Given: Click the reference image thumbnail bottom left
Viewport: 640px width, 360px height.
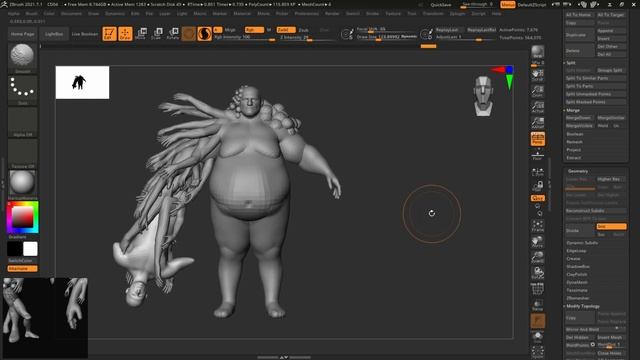Looking at the screenshot, I should click(x=45, y=318).
